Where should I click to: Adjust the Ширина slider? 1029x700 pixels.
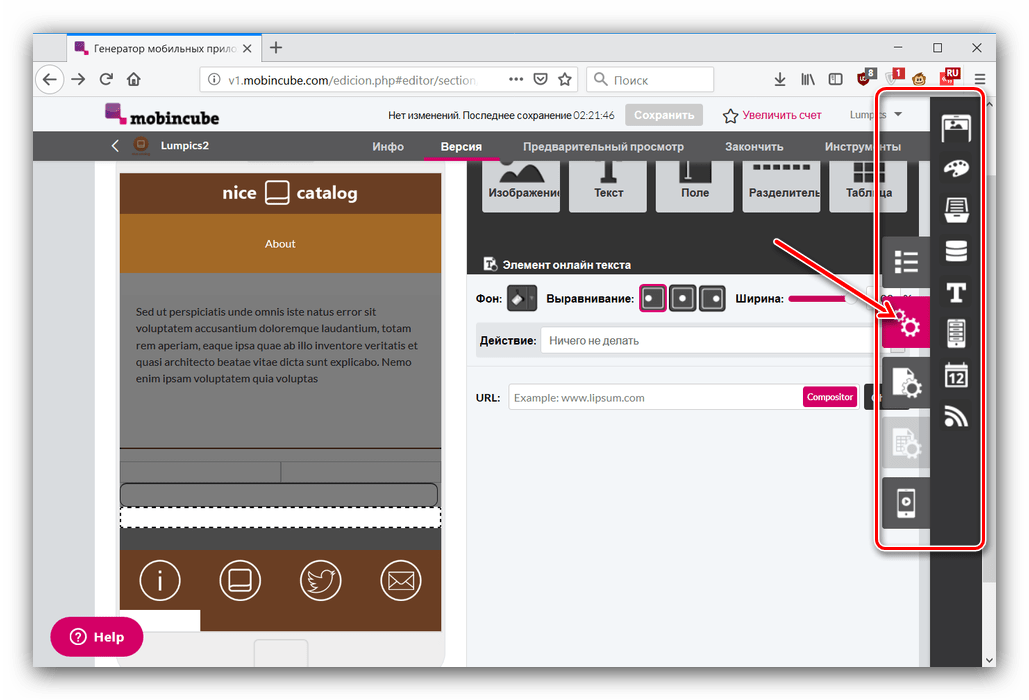tap(824, 299)
